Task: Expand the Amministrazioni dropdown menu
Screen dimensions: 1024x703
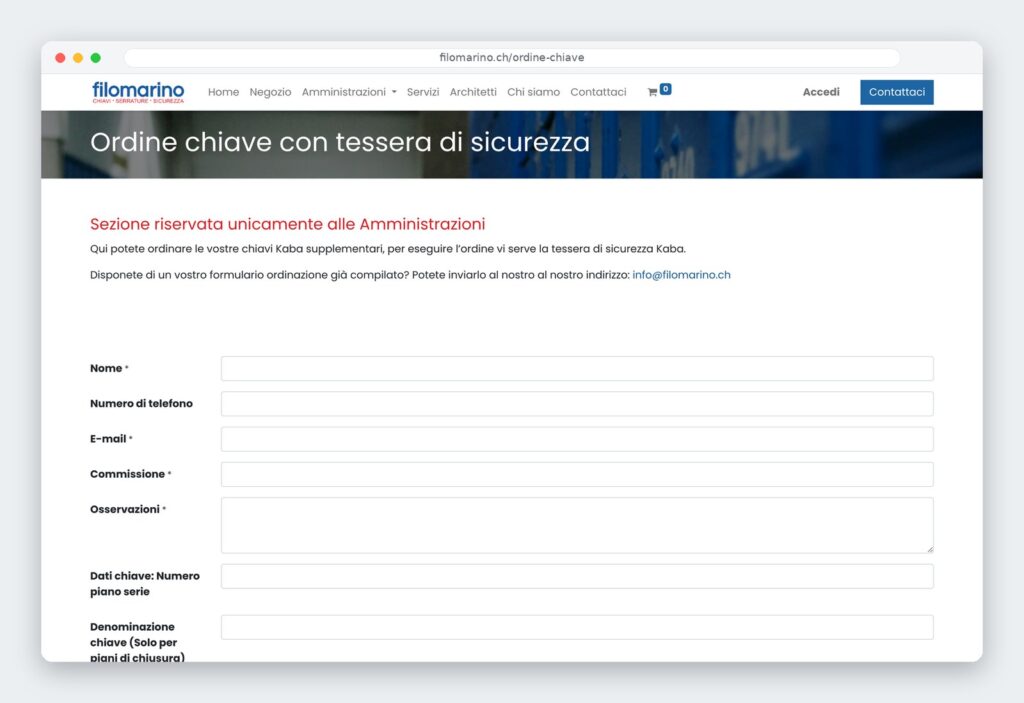Action: (x=349, y=92)
